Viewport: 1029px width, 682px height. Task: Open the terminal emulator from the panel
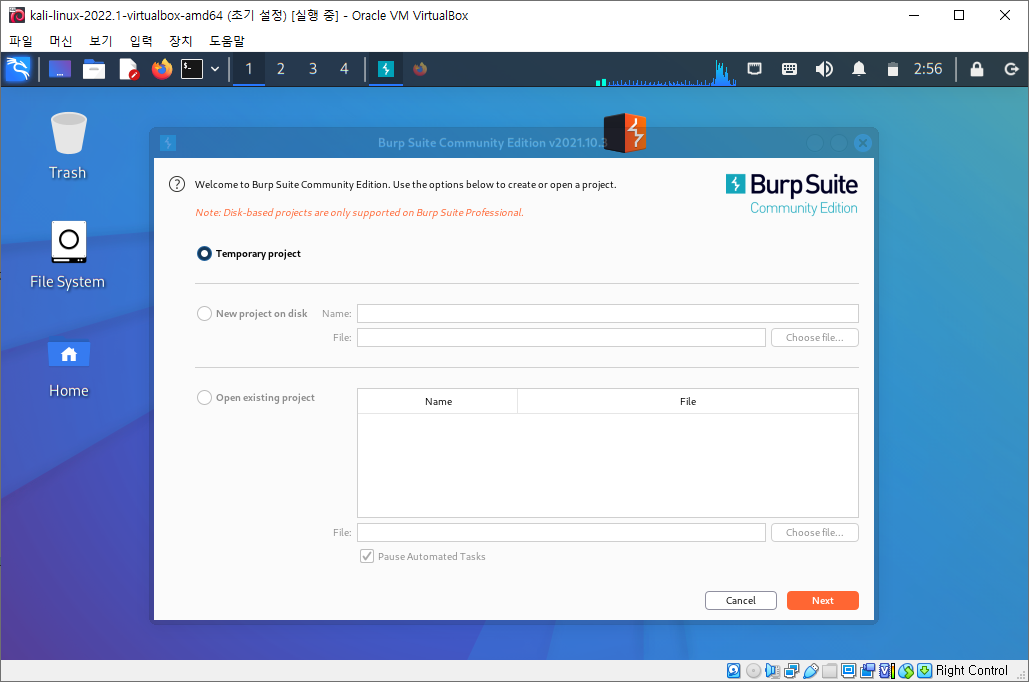[x=192, y=69]
